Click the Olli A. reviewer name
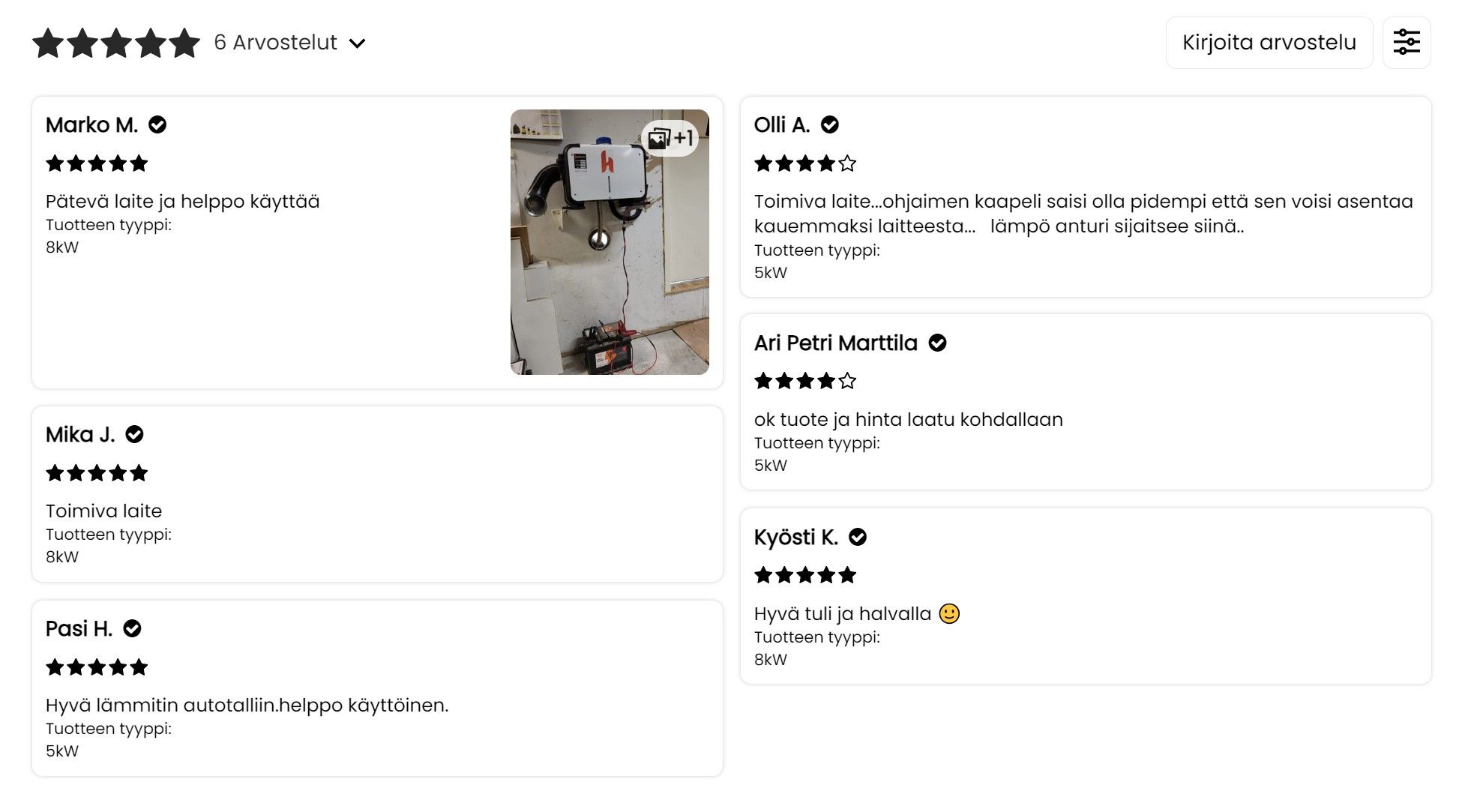This screenshot has width=1468, height=812. [781, 124]
